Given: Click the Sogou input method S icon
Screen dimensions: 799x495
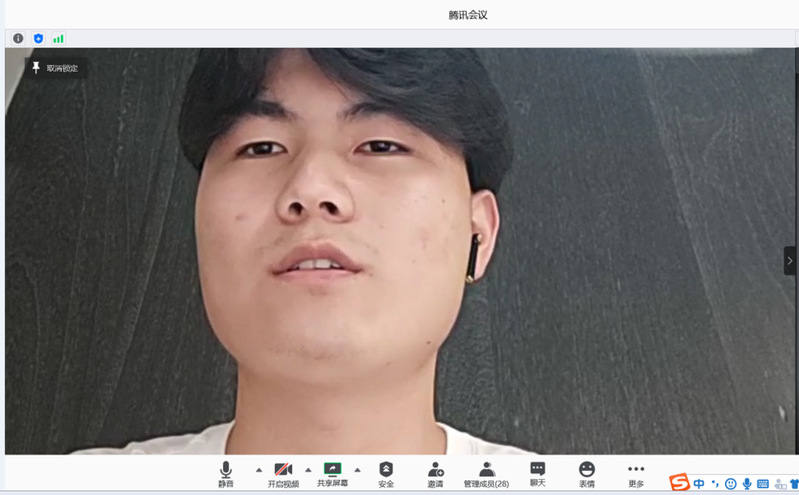Looking at the screenshot, I should click(679, 484).
